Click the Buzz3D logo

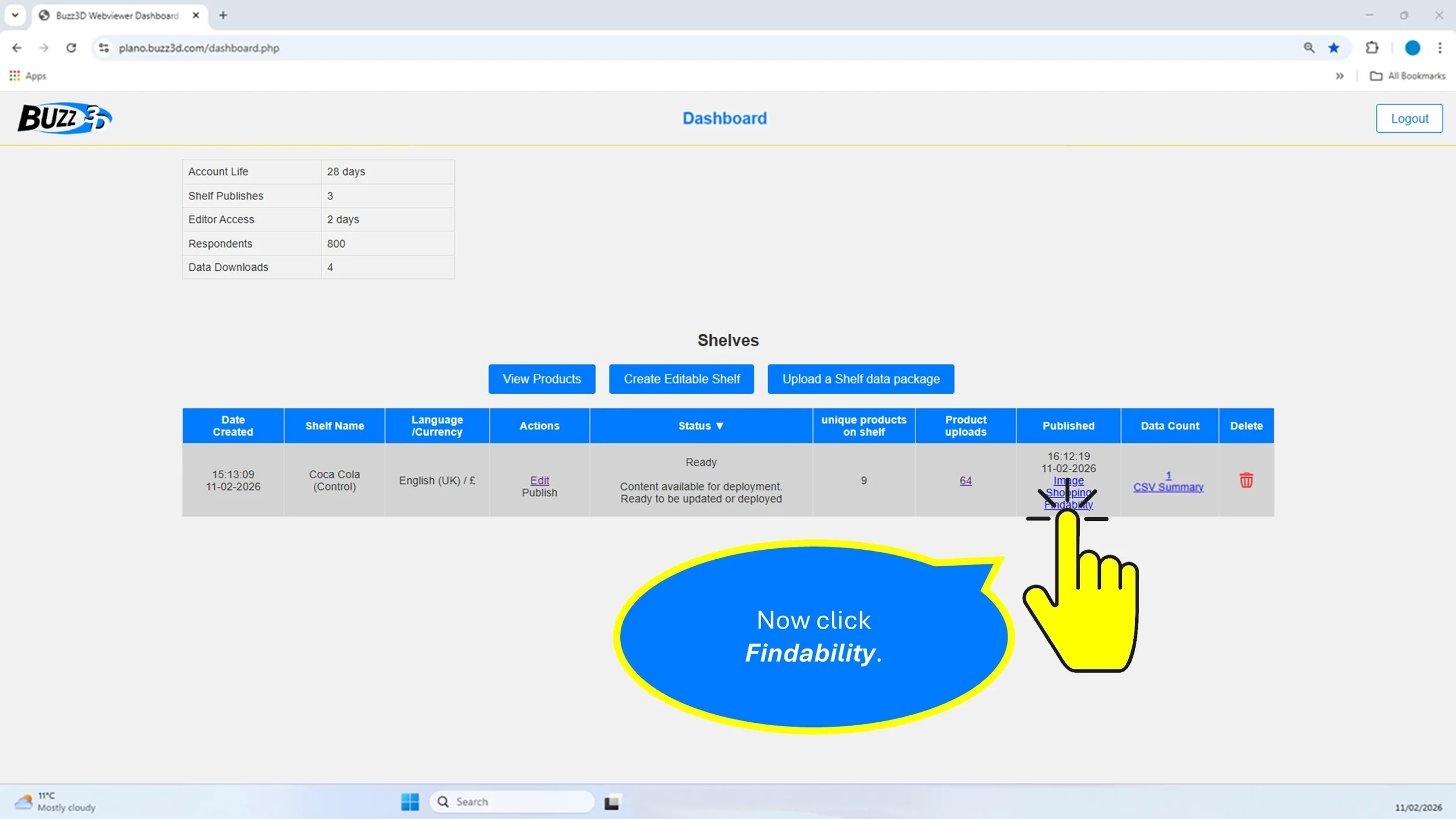point(64,118)
